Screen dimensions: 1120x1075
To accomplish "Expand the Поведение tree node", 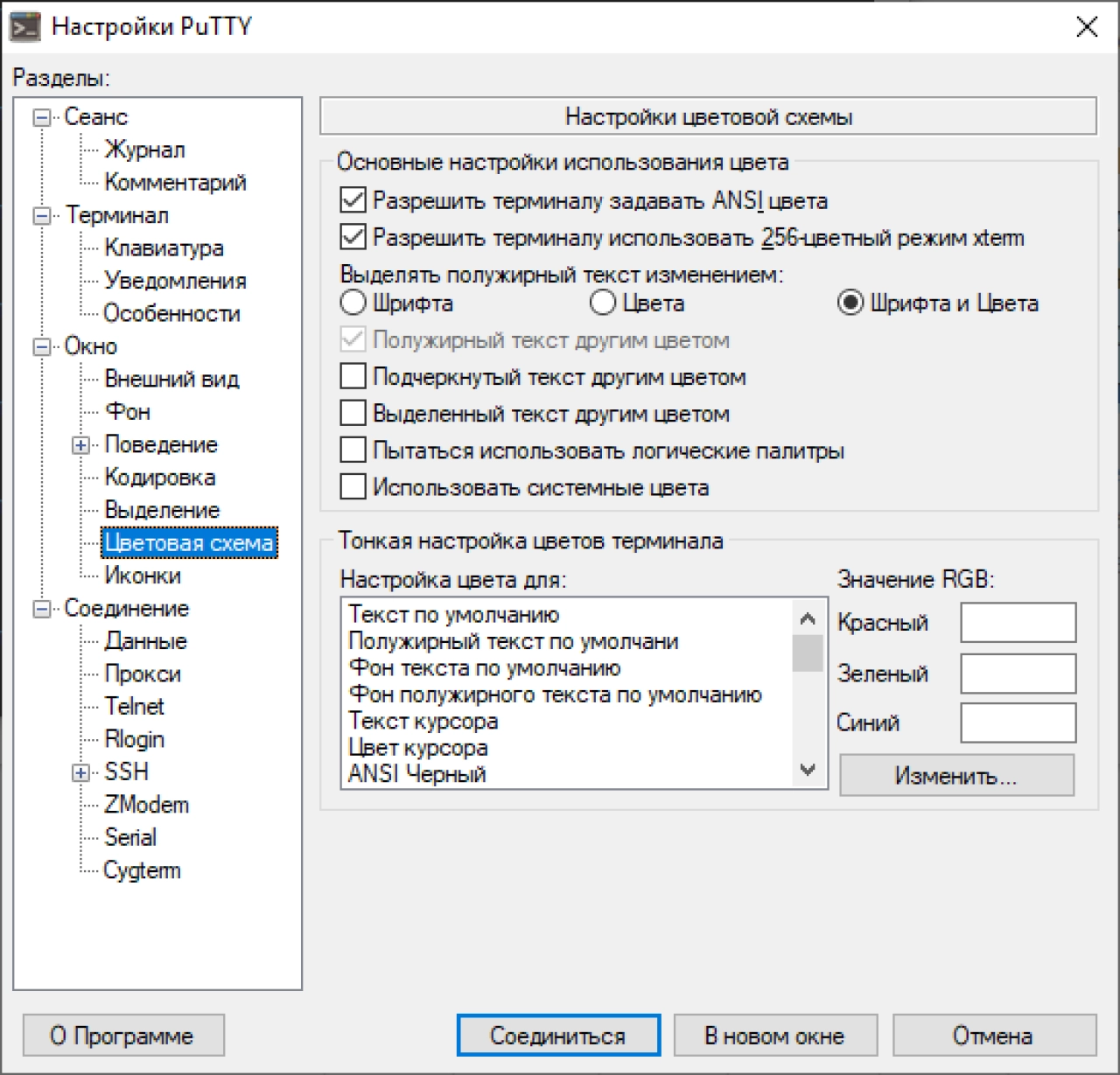I will pyautogui.click(x=81, y=444).
